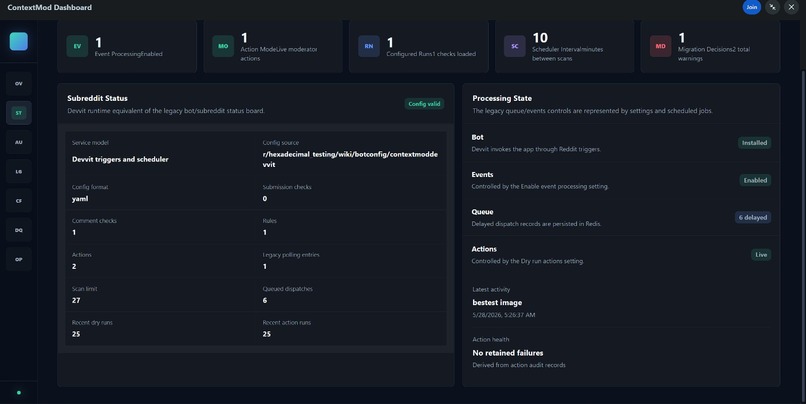The image size is (806, 404).
Task: Click the Queue row title
Action: [482, 212]
